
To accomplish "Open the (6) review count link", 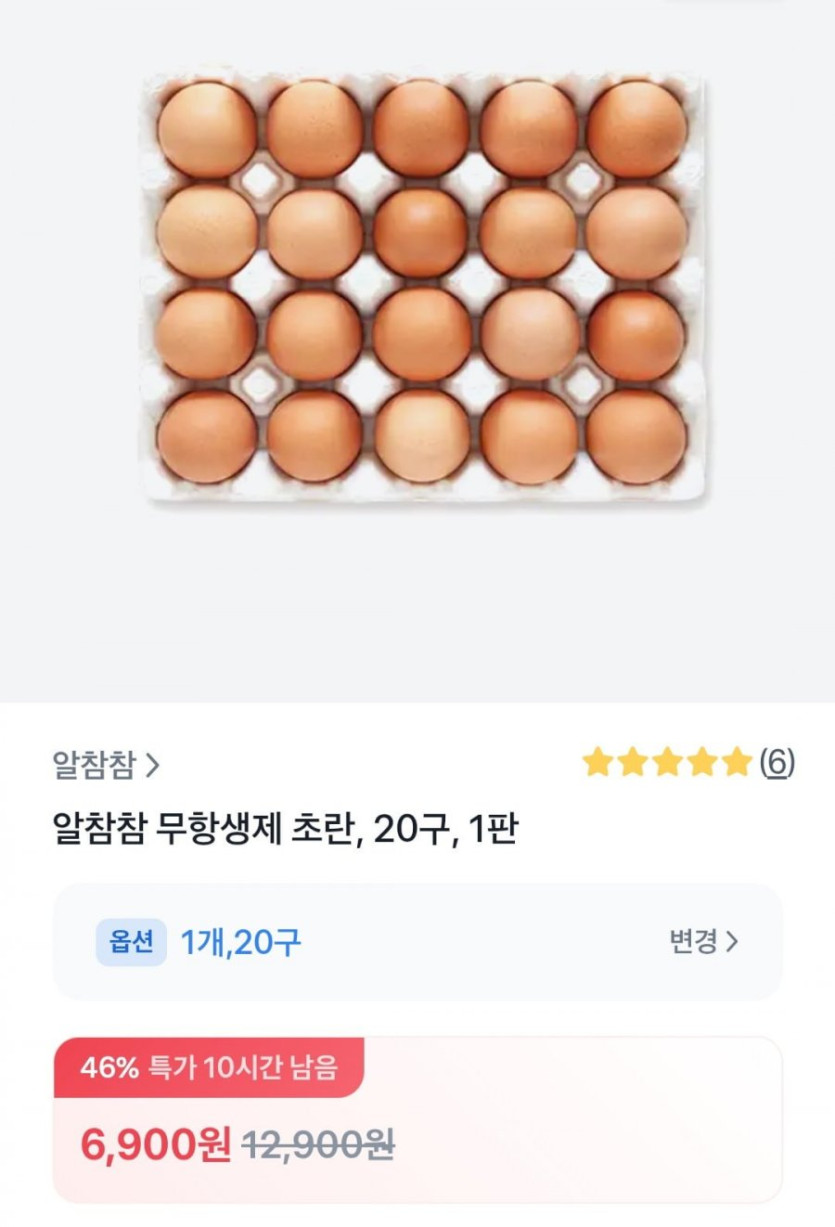I will pos(777,763).
